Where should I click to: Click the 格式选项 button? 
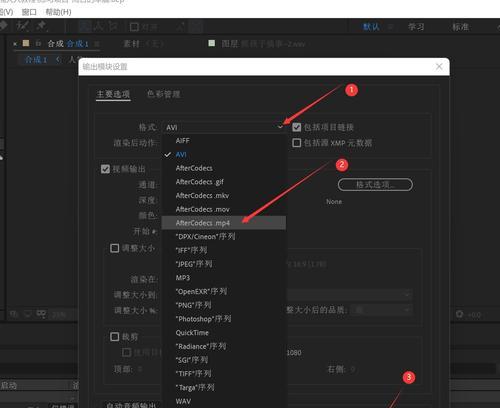375,184
